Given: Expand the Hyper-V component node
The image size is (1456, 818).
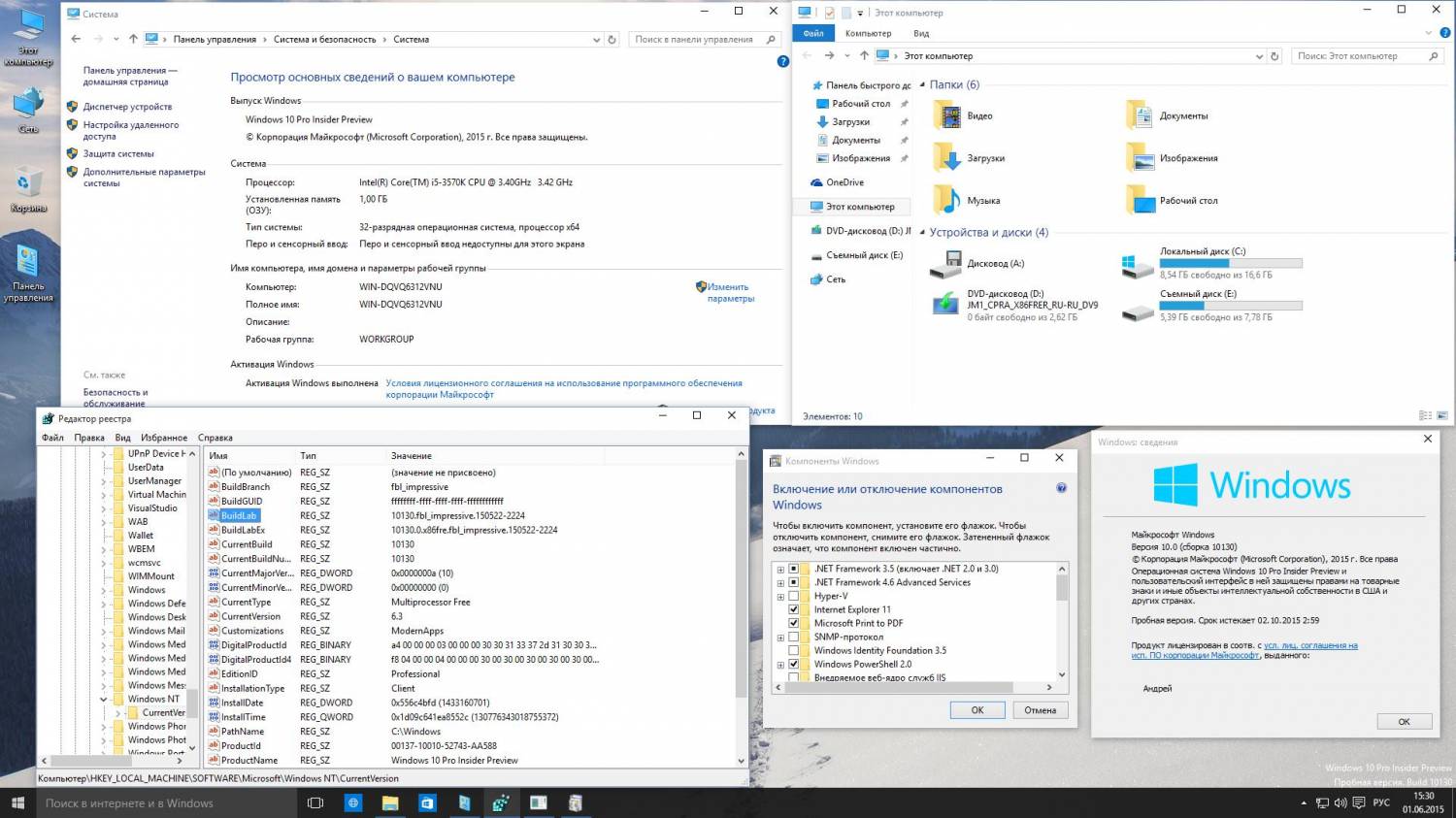Looking at the screenshot, I should tap(780, 596).
